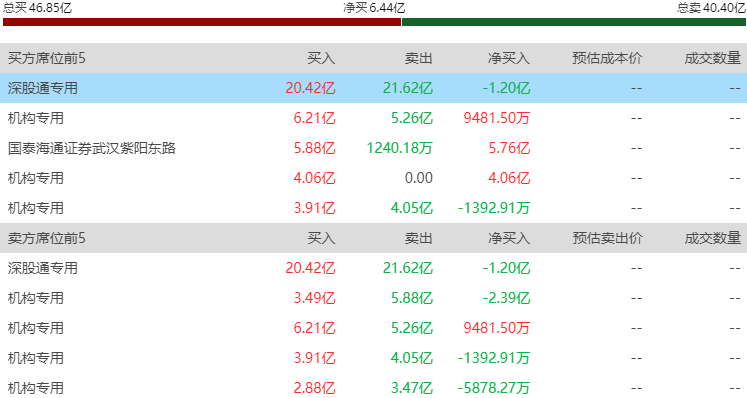Click the 3.47亿 sell value
Viewport: 747px width, 398px height.
tap(412, 388)
